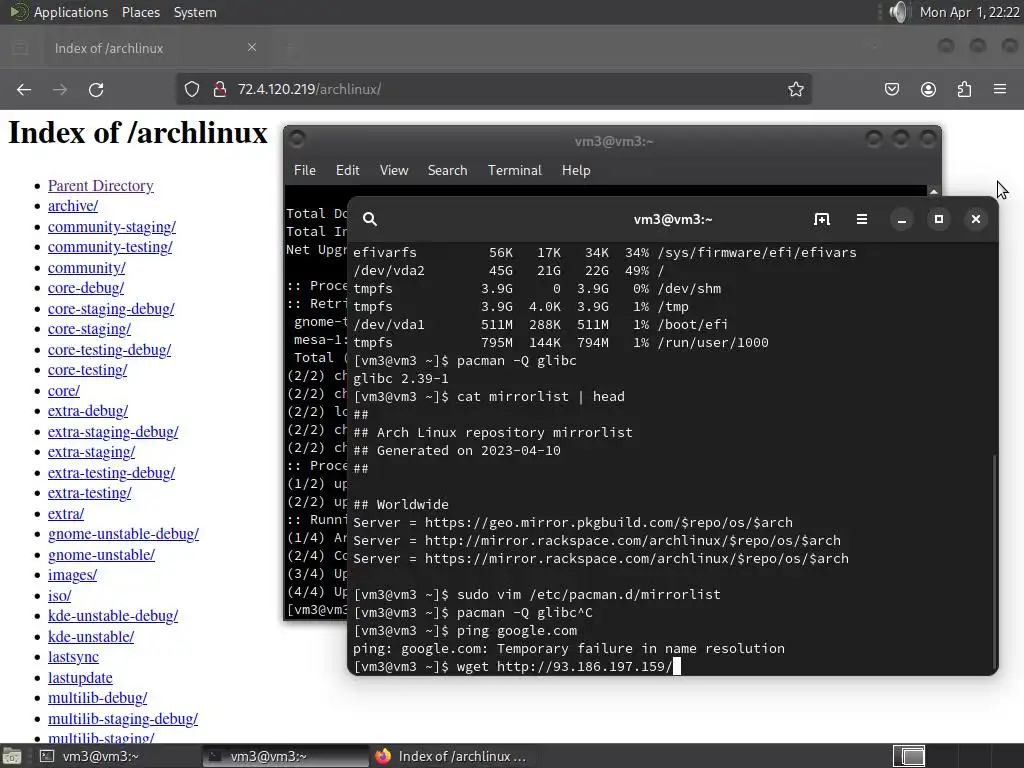Image resolution: width=1024 pixels, height=768 pixels.
Task: Open the core-staging/ link
Action: click(x=89, y=330)
